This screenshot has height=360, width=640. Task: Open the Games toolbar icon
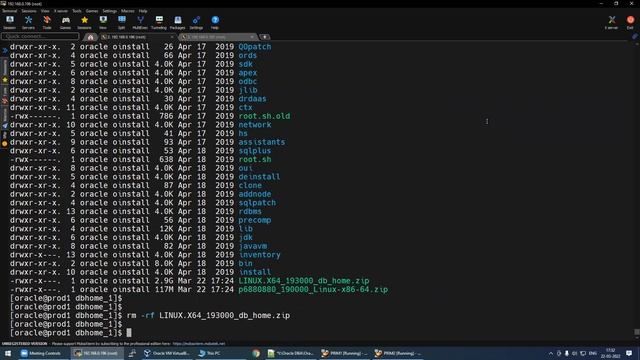click(65, 22)
